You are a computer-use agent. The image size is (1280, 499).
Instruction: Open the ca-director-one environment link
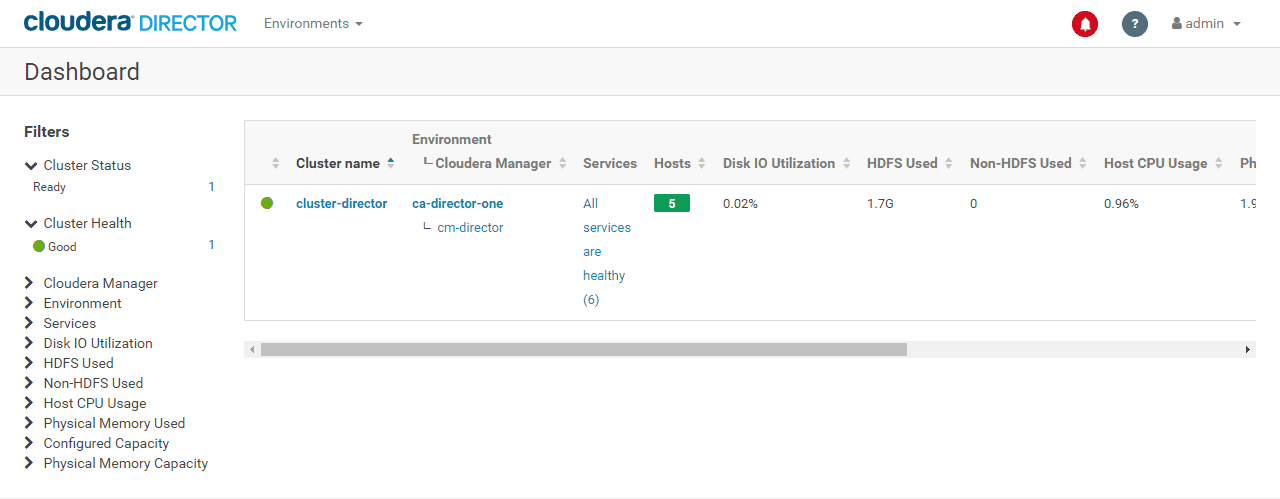point(457,203)
